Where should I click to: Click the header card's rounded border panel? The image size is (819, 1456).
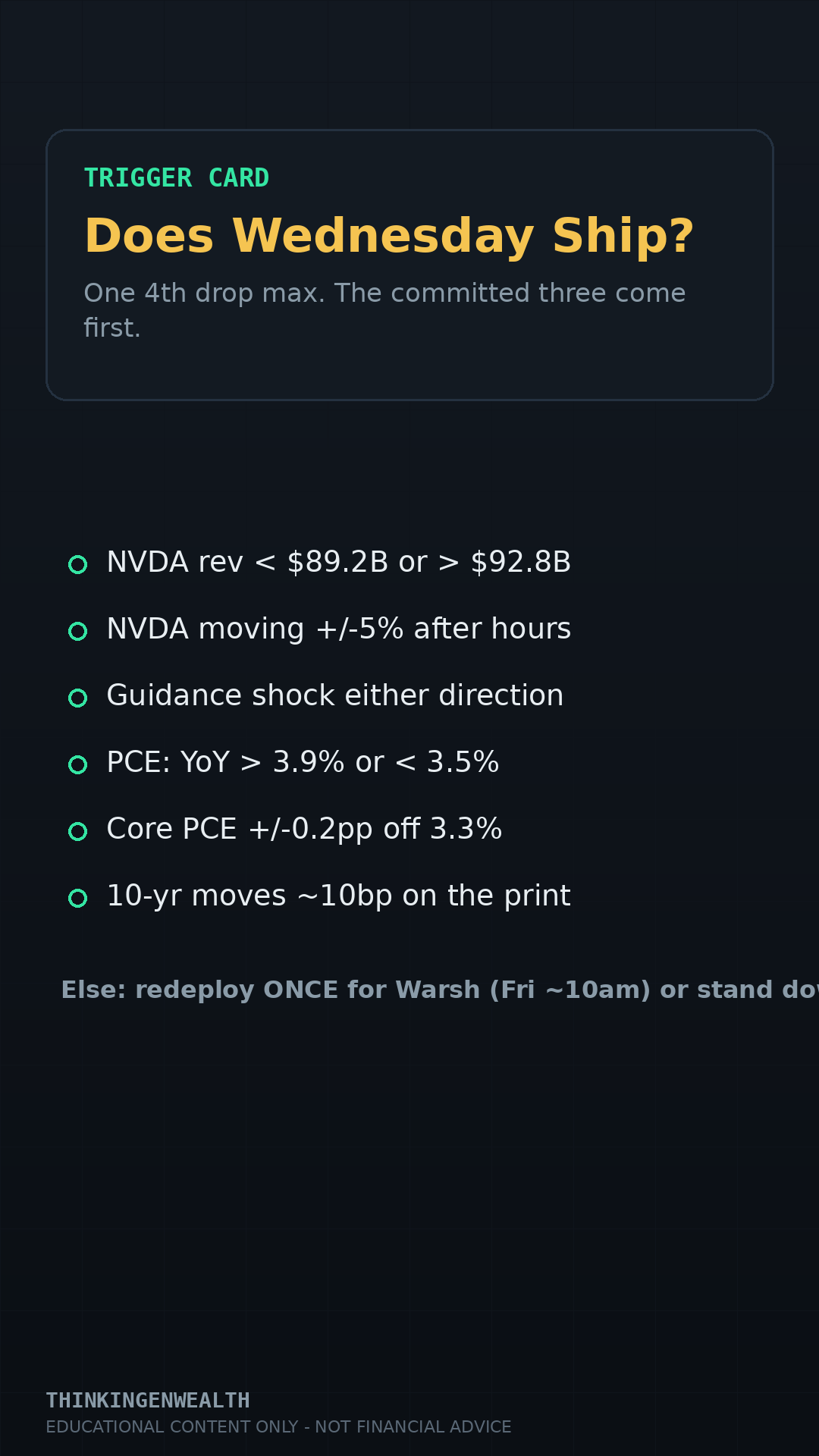[409, 265]
